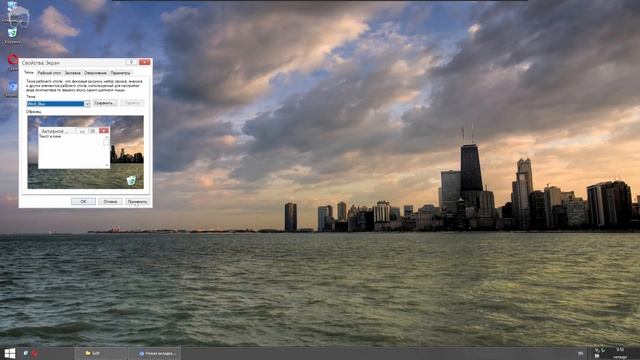Open the Recycle Bin desktop icon
640x360 pixels.
[13, 32]
